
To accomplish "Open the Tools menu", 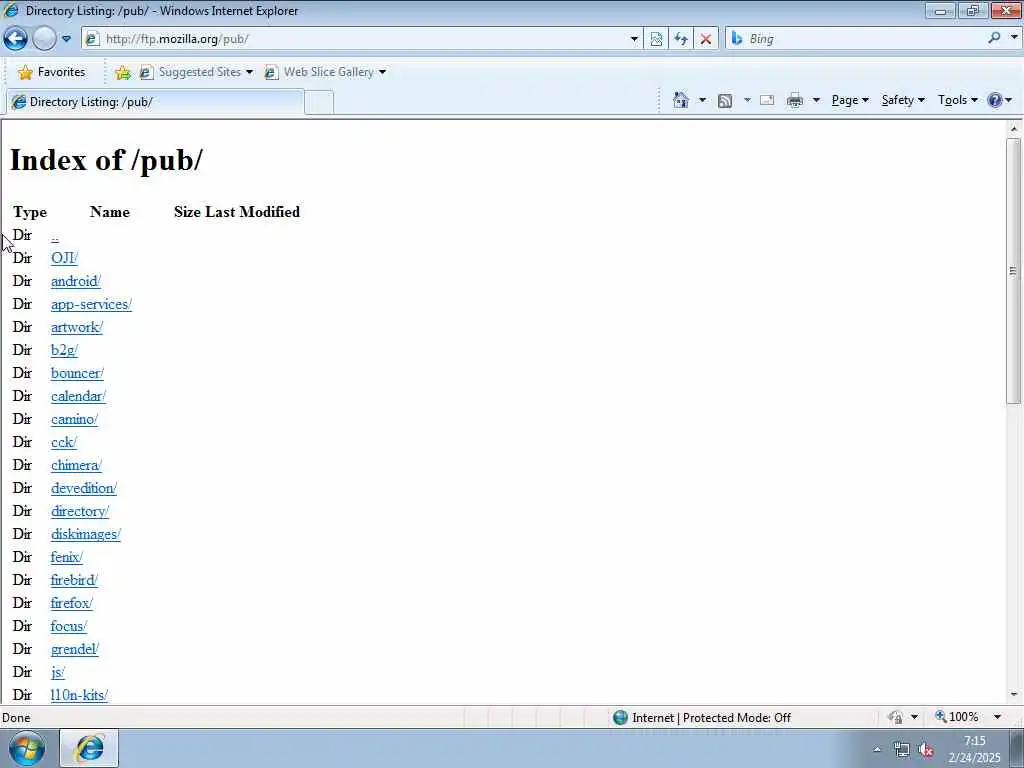I will point(957,100).
